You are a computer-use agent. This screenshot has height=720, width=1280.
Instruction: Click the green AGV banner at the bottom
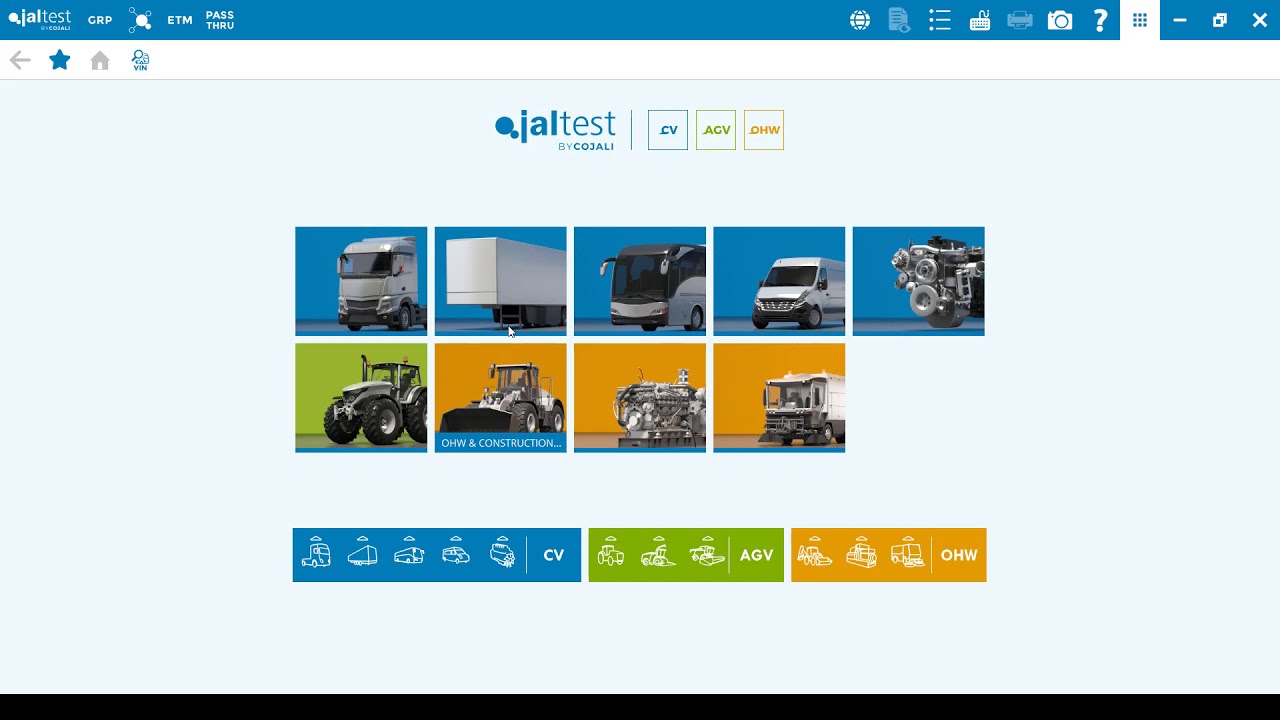(686, 555)
